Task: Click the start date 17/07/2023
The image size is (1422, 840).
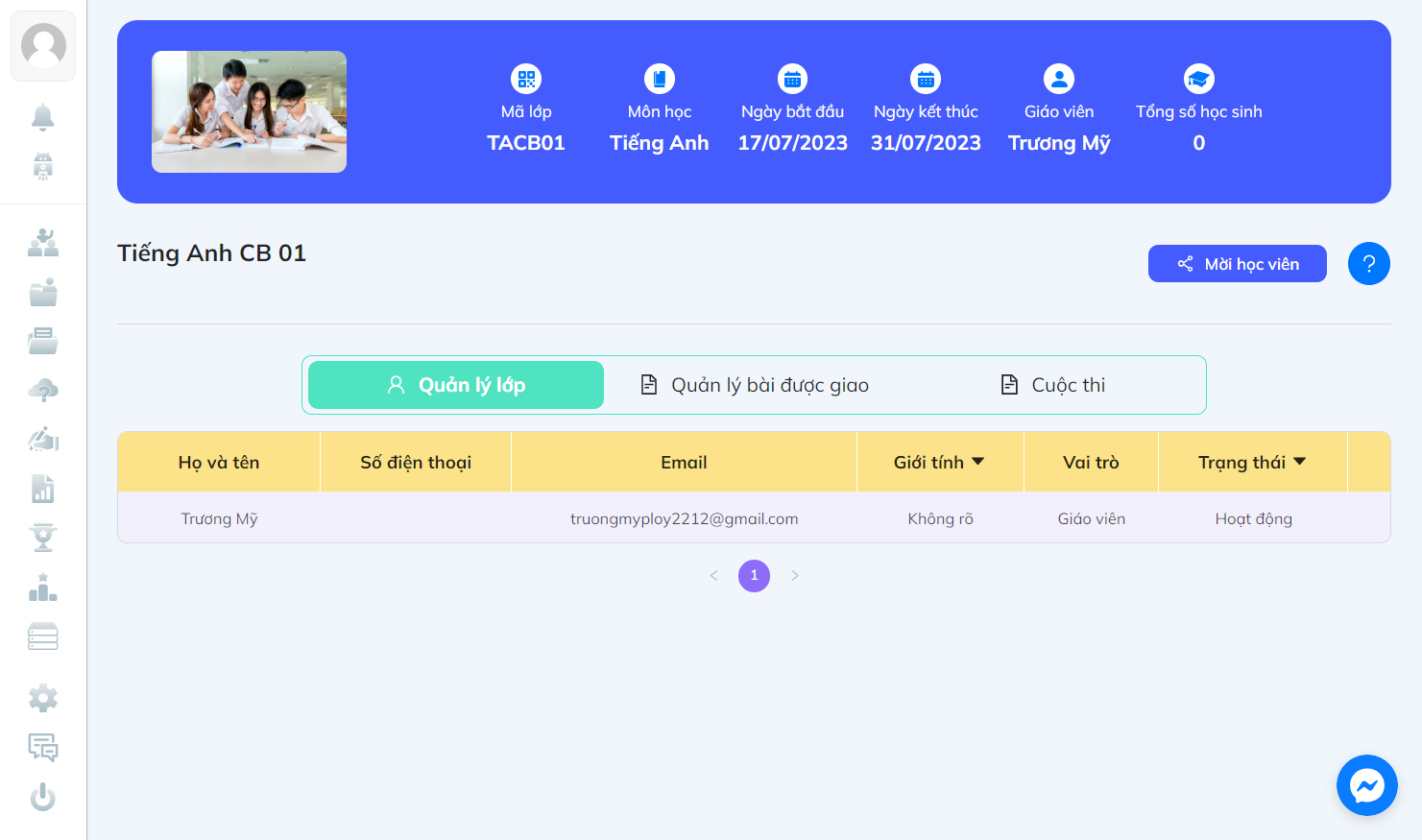Action: coord(793,143)
